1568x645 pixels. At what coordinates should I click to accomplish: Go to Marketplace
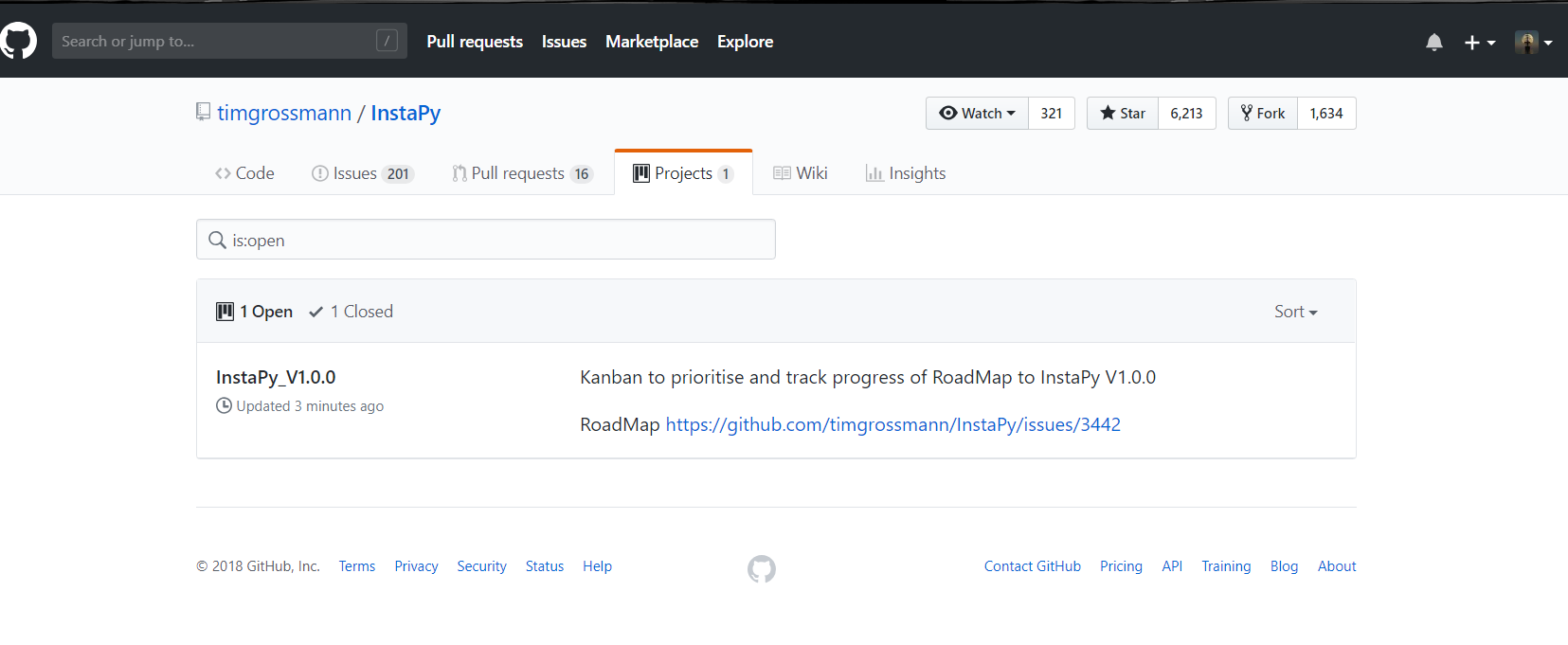tap(652, 42)
